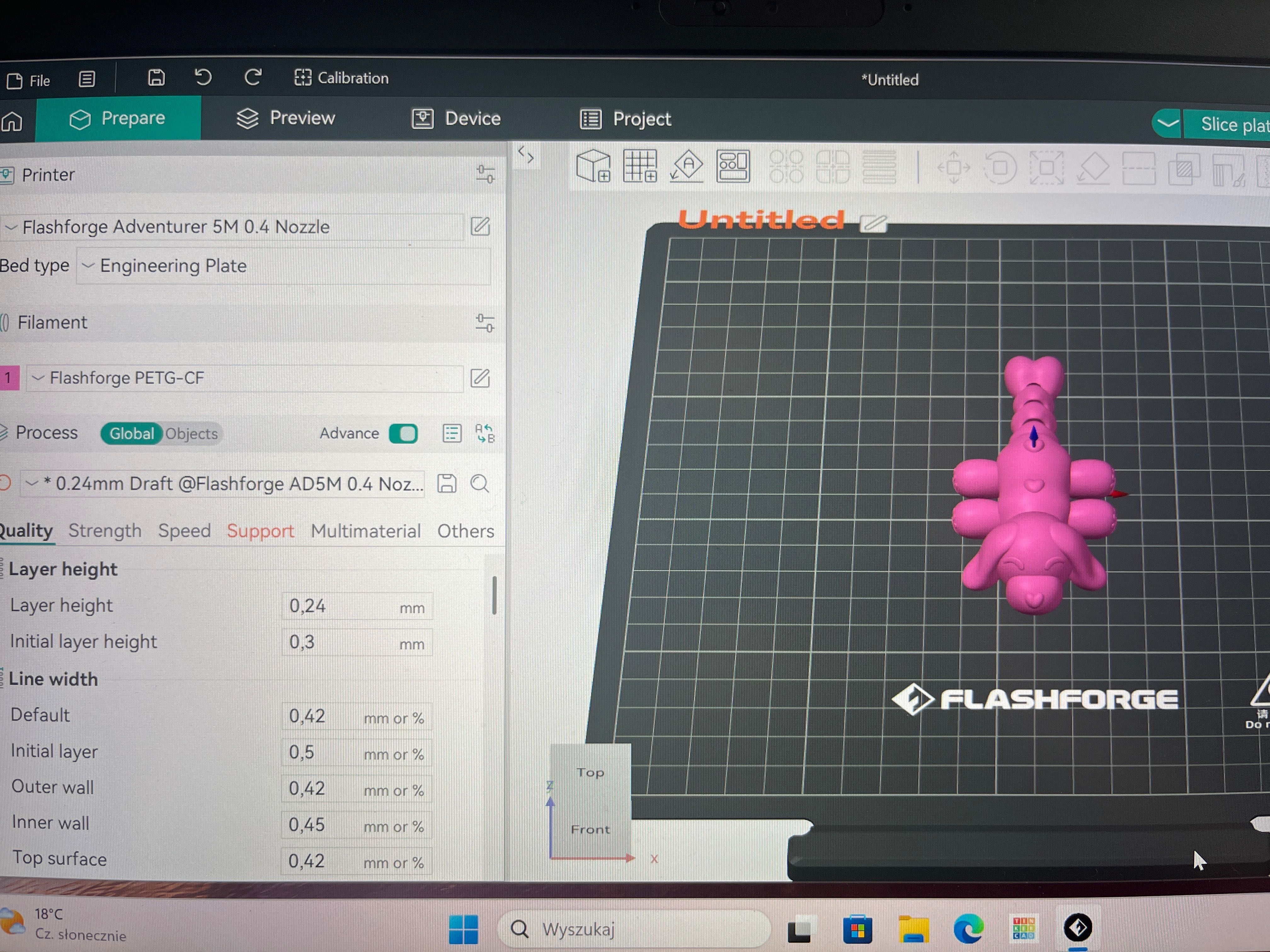The height and width of the screenshot is (952, 1270).
Task: Undo the last action
Action: tap(203, 77)
